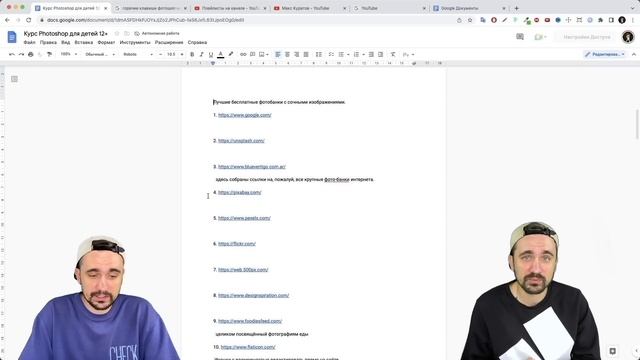Open the Инструменты menu
Viewport: 640px width, 360px height.
tap(135, 42)
